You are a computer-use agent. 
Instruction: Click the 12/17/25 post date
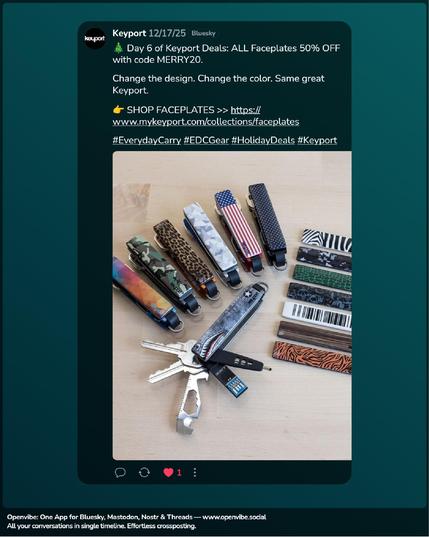(167, 33)
